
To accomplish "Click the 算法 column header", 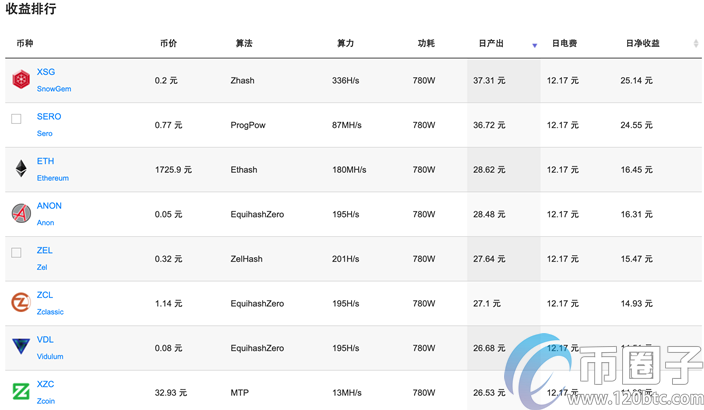I will click(244, 44).
